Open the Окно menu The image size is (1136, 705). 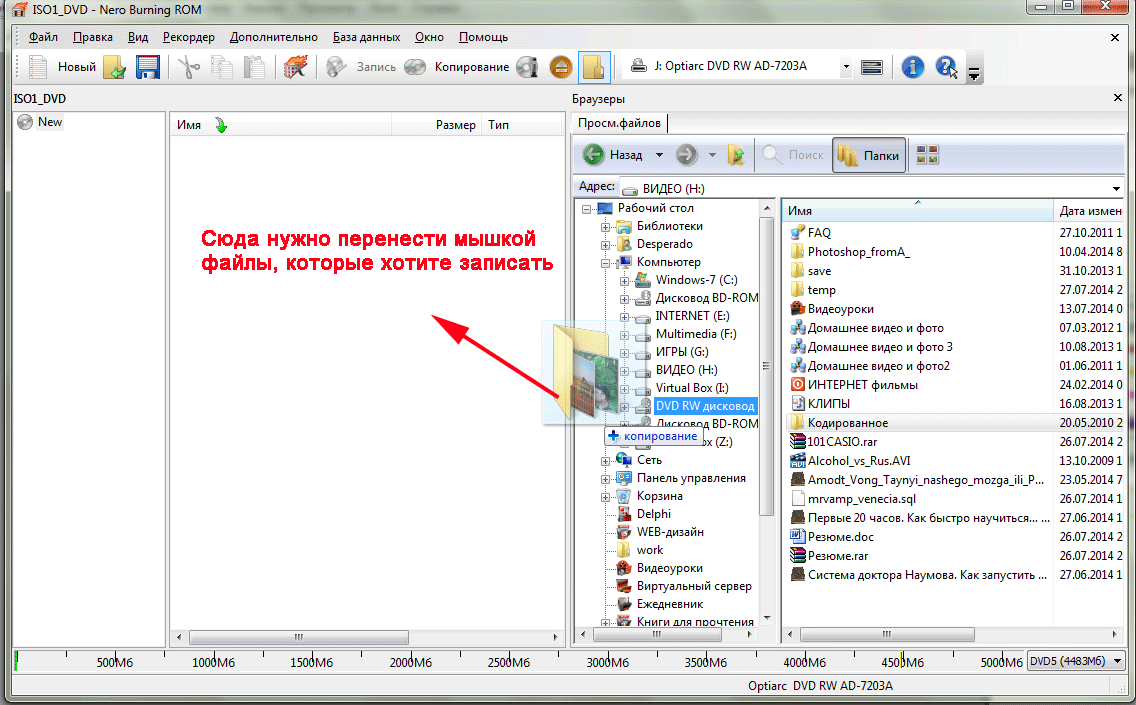tap(429, 37)
